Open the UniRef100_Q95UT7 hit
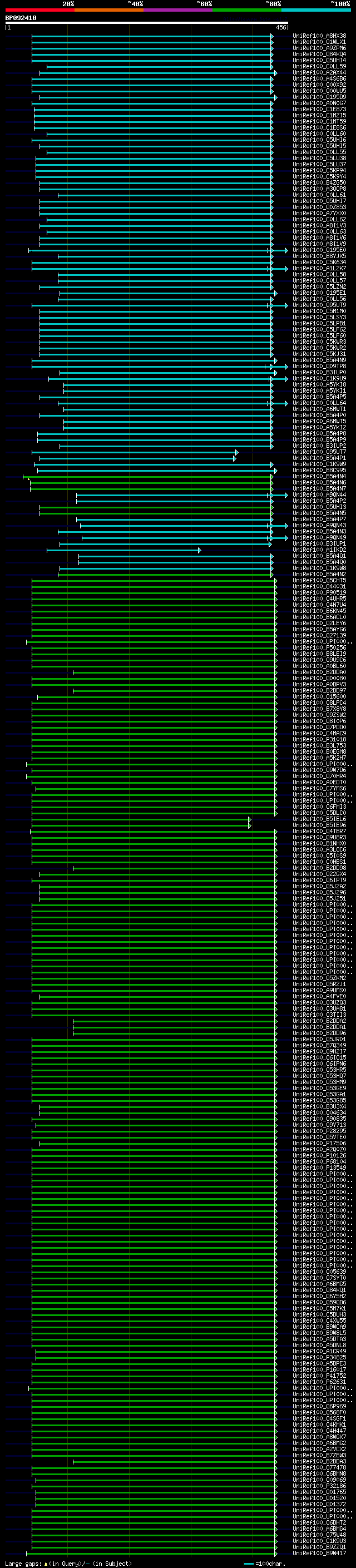The width and height of the screenshot is (356, 1568). coord(319,452)
